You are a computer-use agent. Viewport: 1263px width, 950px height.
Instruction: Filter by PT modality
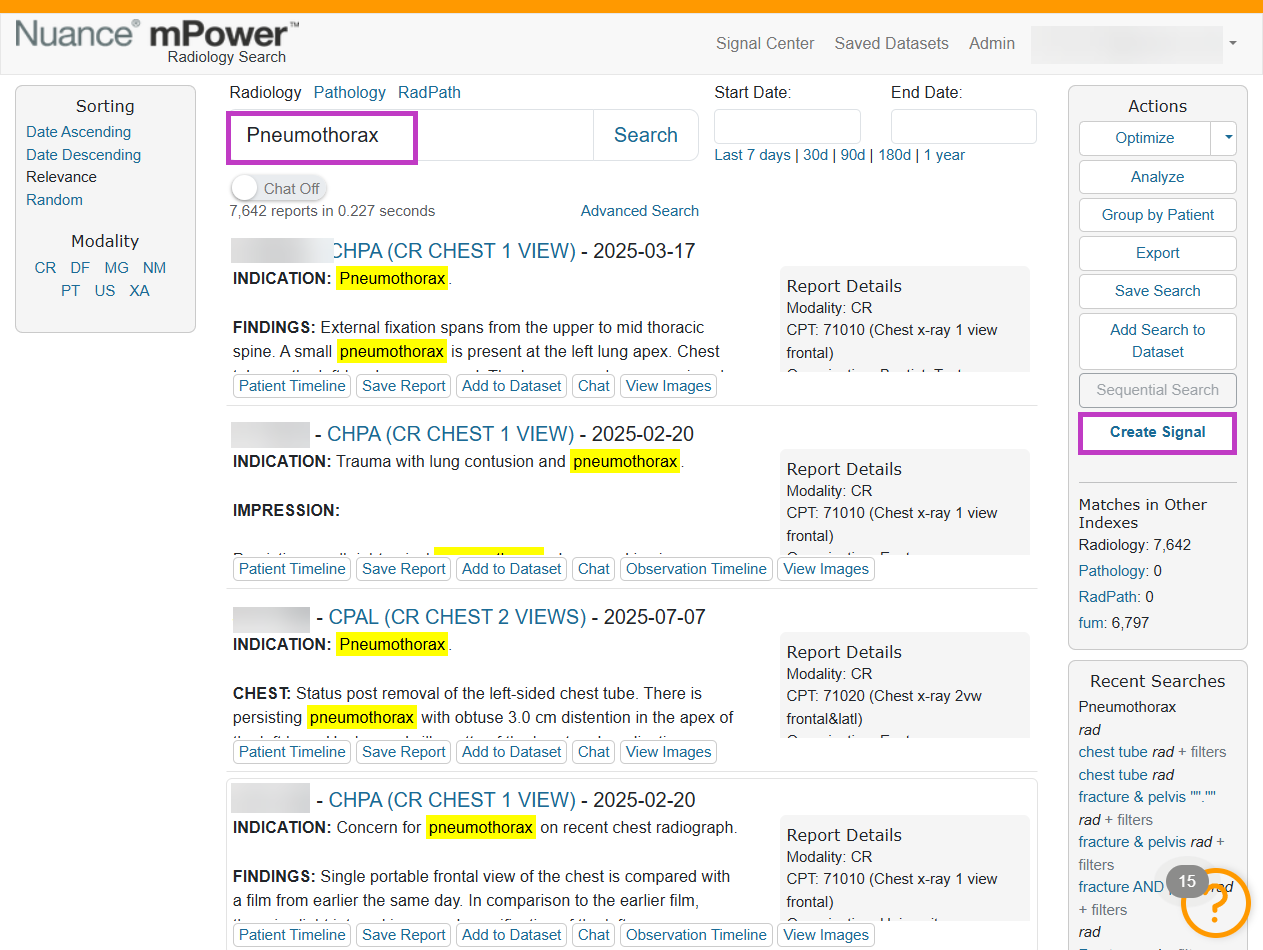pyautogui.click(x=70, y=291)
